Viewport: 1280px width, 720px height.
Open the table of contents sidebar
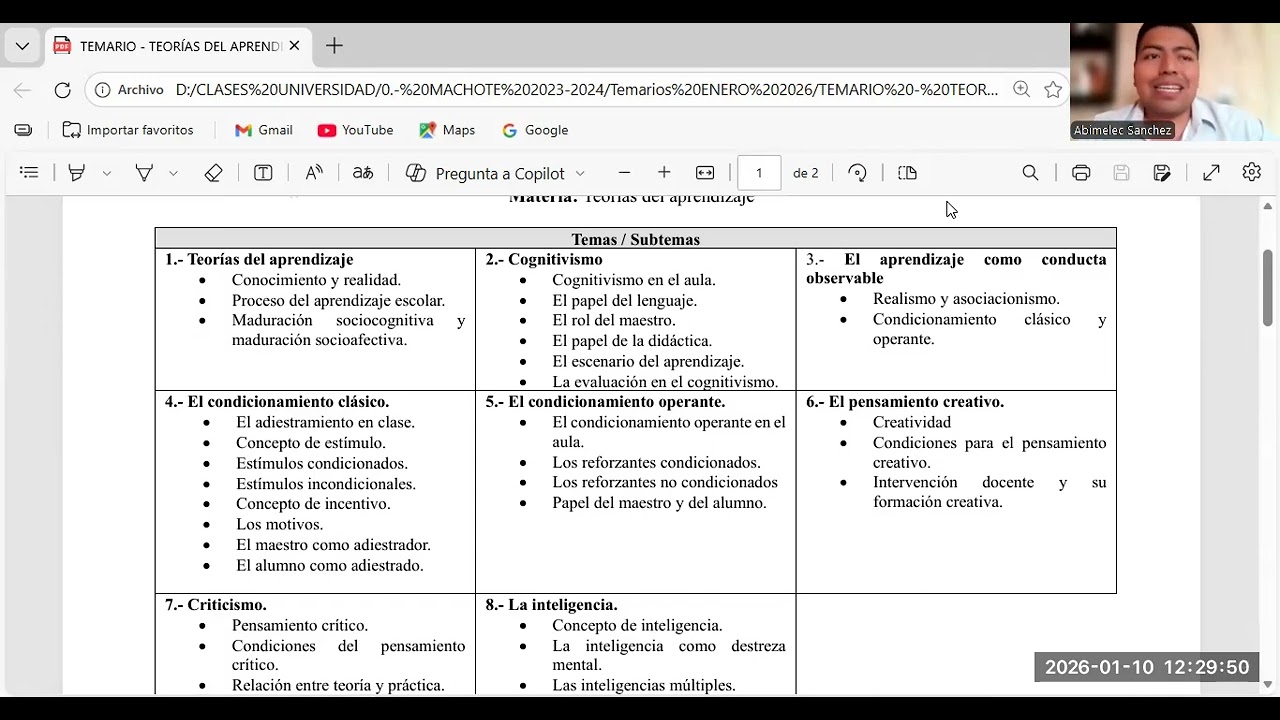[x=29, y=173]
